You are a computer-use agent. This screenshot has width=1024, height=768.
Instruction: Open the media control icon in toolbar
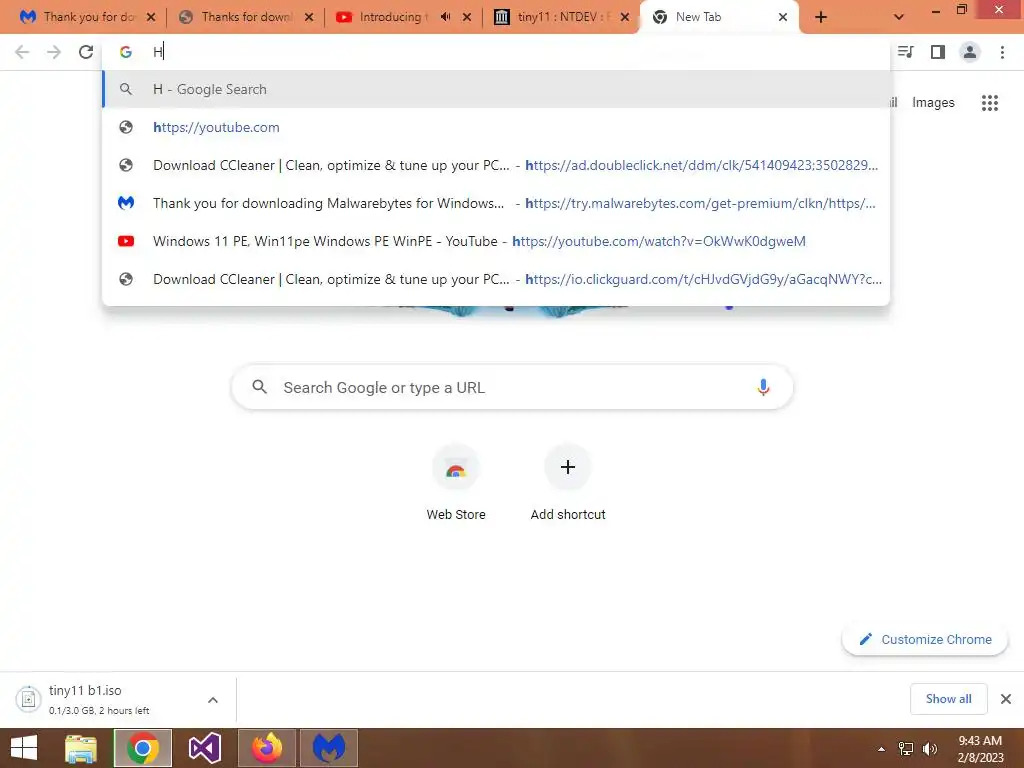(x=905, y=52)
